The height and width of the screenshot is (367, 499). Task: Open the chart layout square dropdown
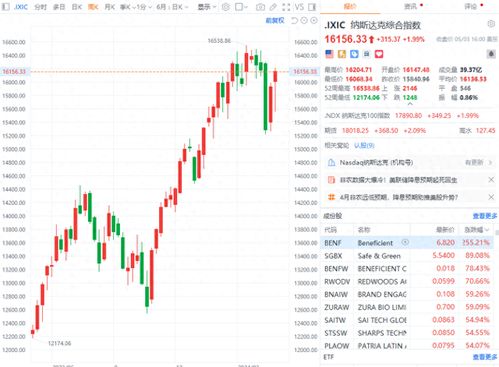[241, 7]
